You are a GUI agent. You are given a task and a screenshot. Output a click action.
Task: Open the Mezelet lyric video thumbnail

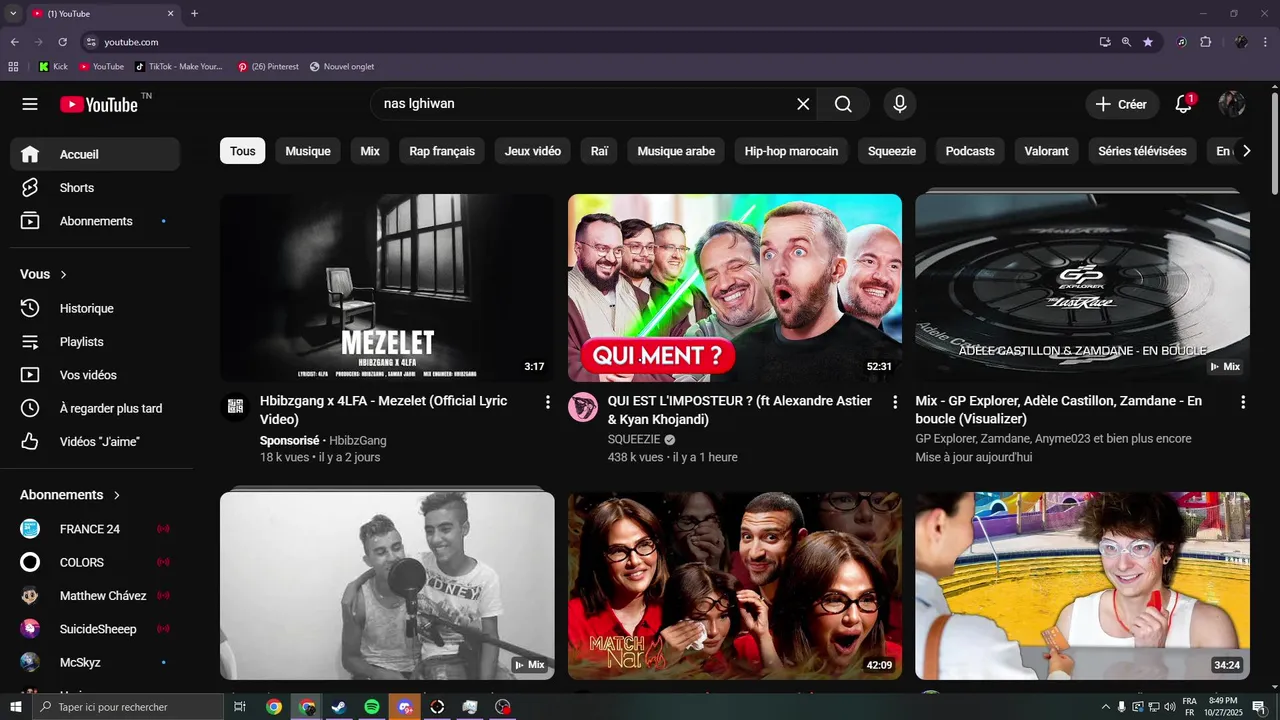pos(387,288)
